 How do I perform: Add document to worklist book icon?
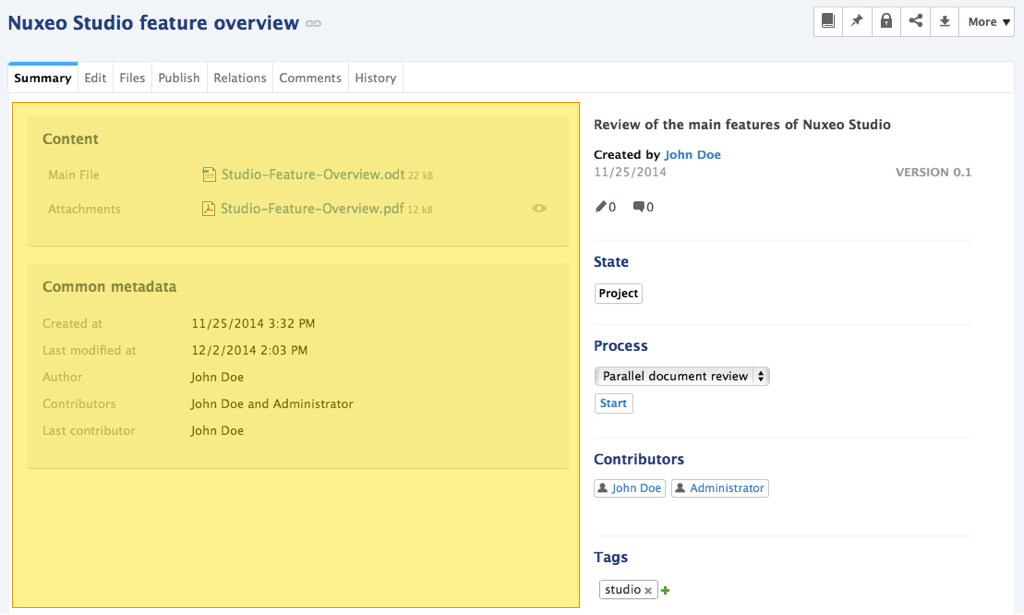tap(828, 22)
